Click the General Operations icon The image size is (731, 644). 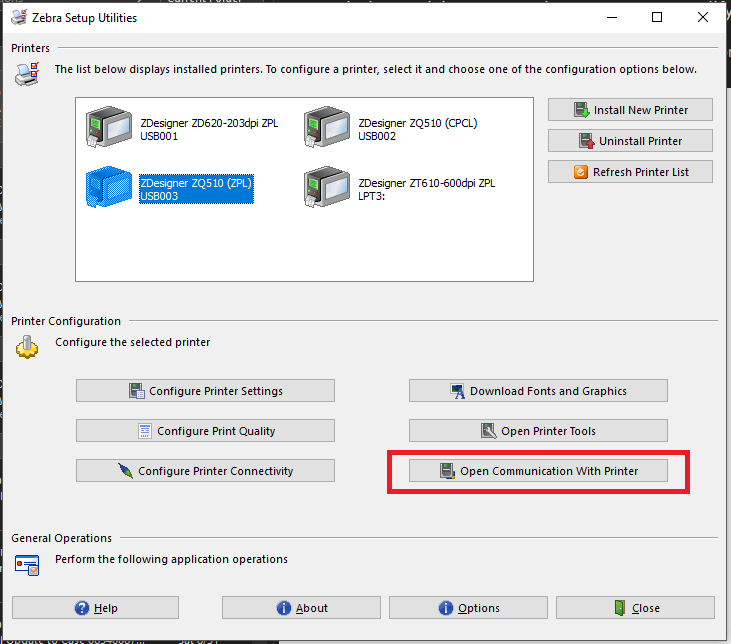point(27,565)
